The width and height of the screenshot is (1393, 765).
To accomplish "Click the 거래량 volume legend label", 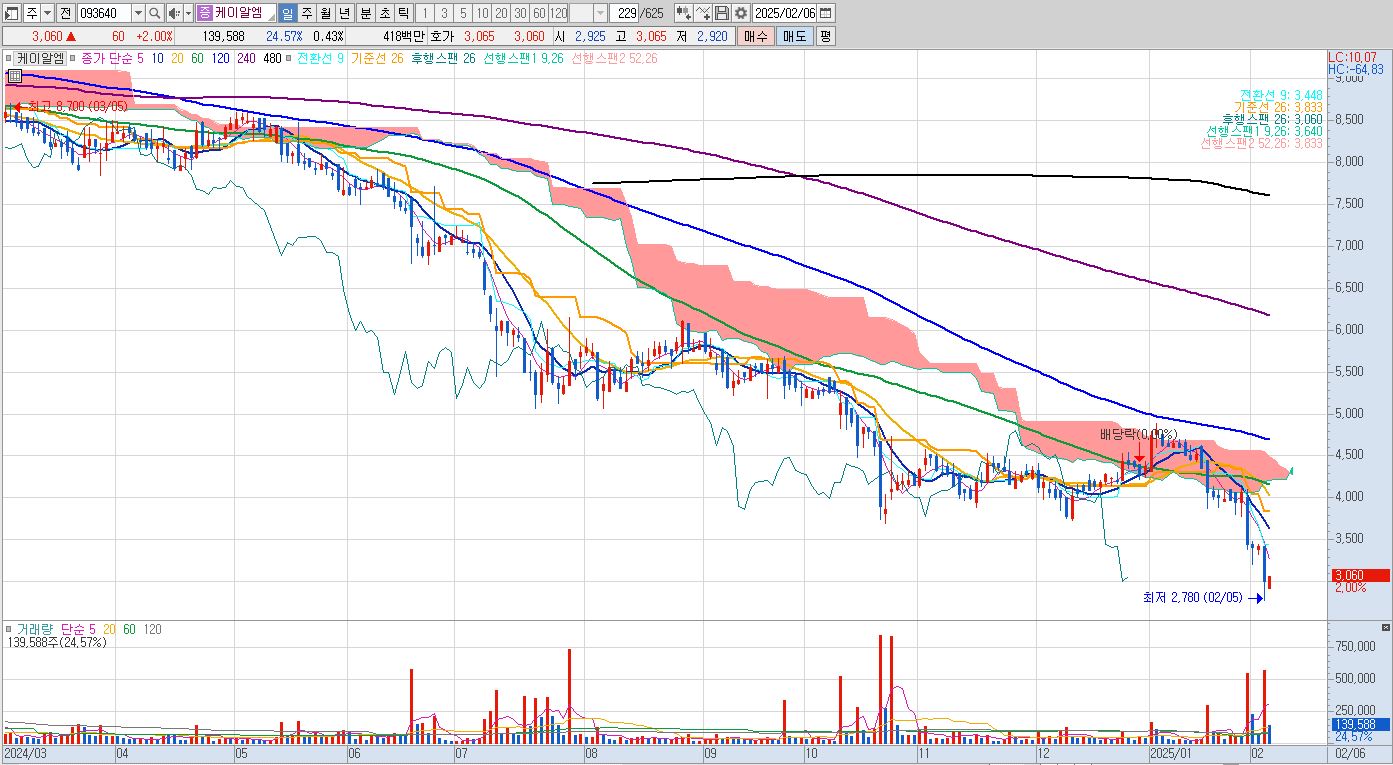I will tap(33, 629).
